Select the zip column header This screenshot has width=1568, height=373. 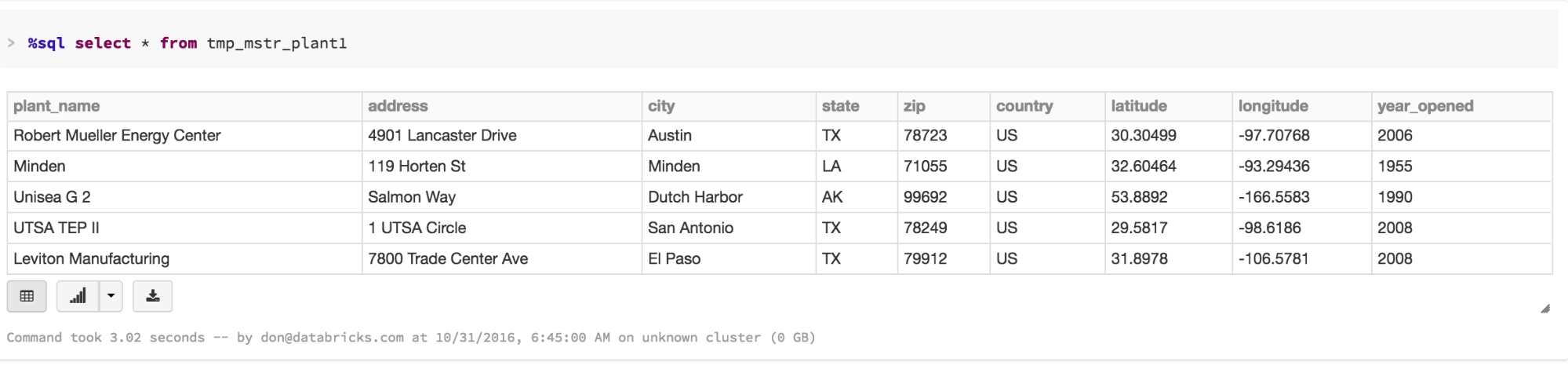[x=914, y=106]
